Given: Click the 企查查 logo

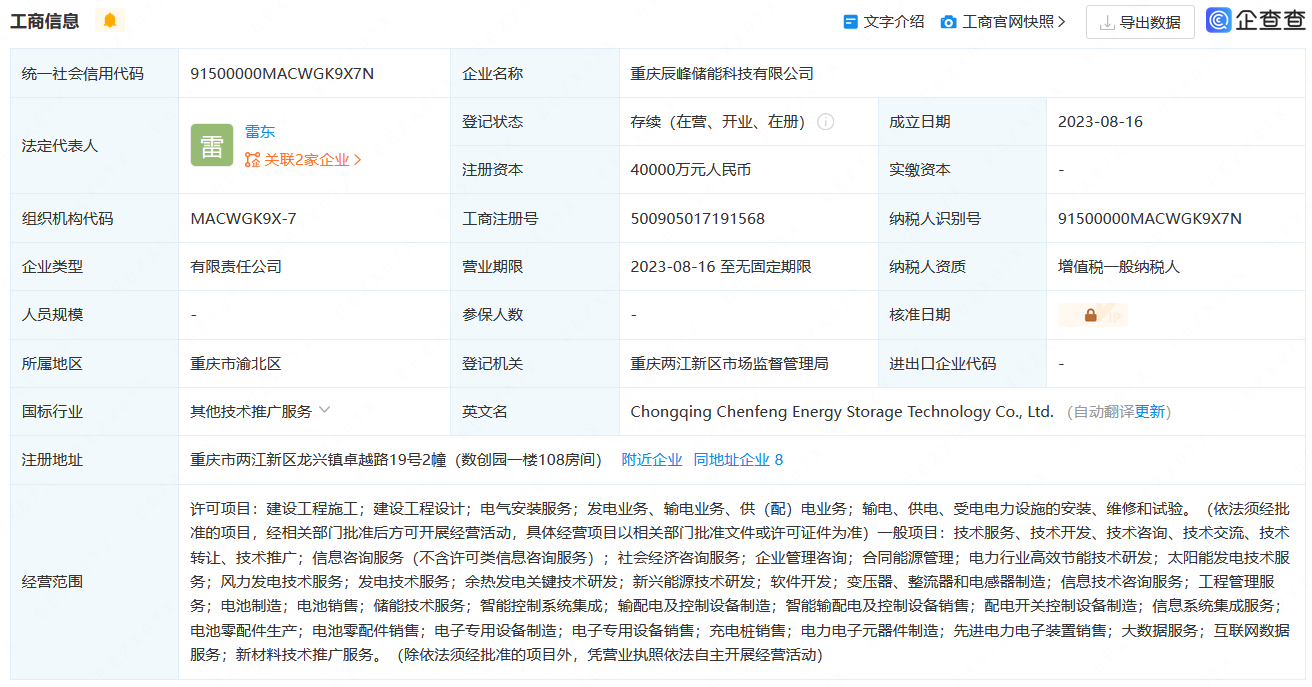Looking at the screenshot, I should (1255, 21).
